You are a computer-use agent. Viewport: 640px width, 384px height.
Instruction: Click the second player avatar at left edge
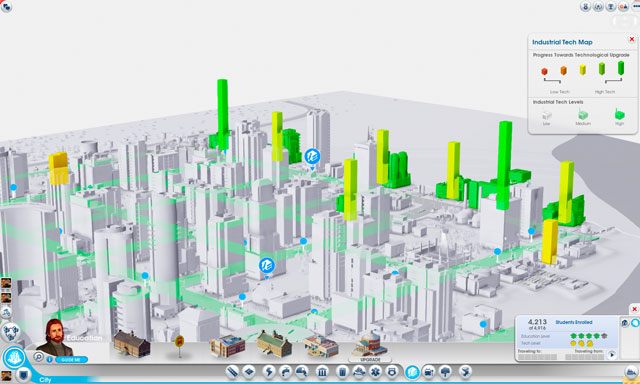pos(6,297)
